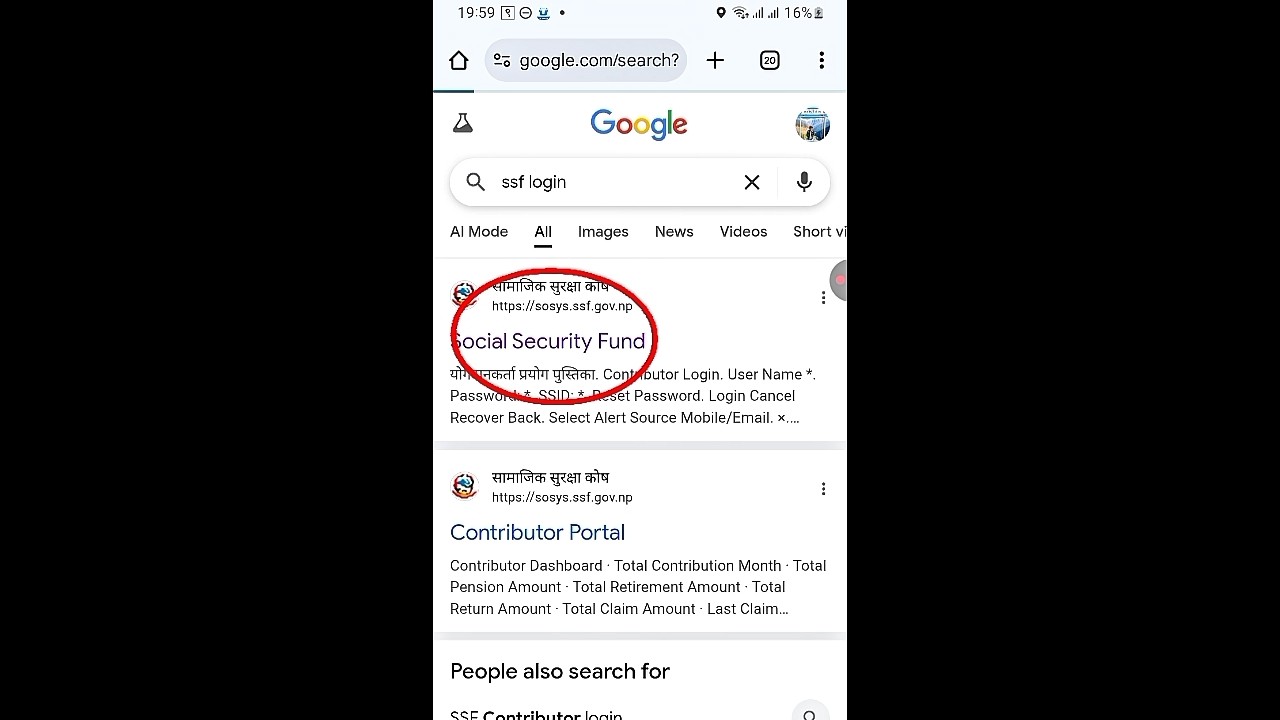Open the Social Security Fund result
The width and height of the screenshot is (1280, 720).
[548, 342]
